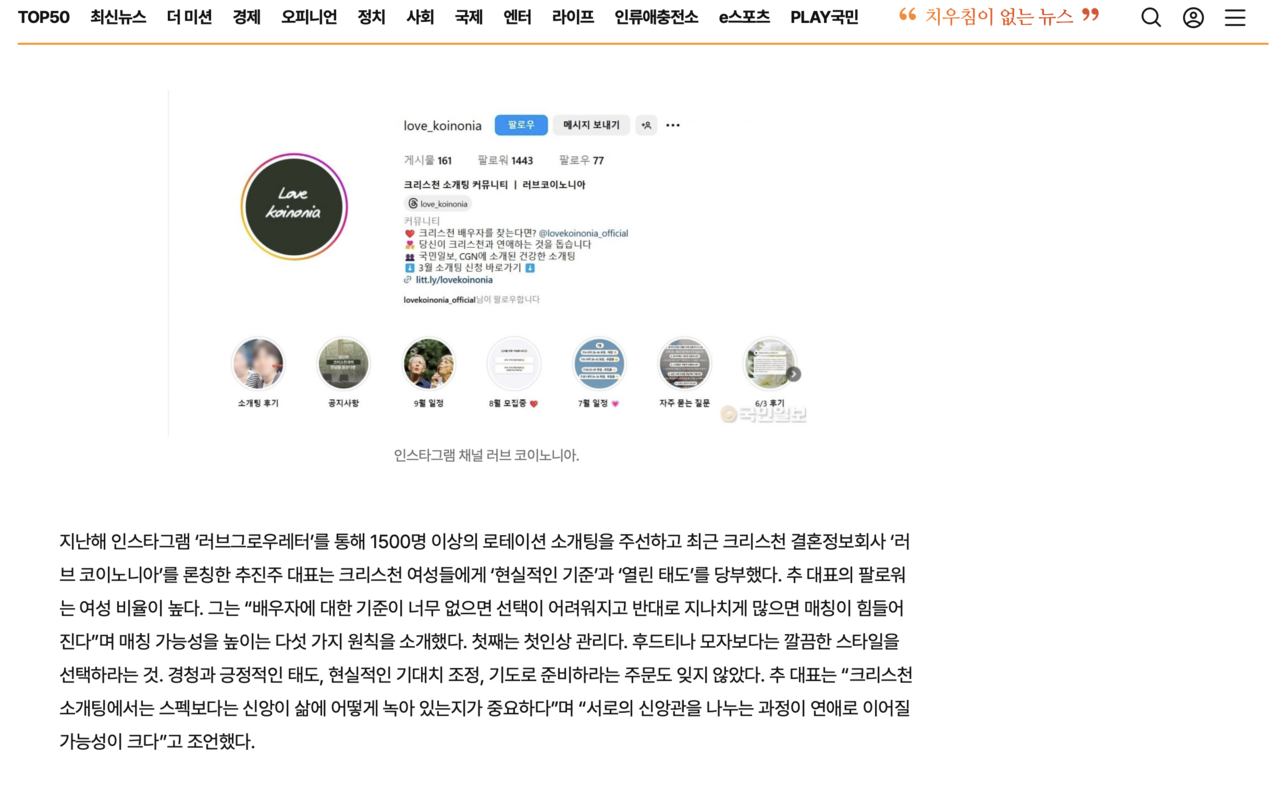Click the love_koinonia Instagram screenshot image
1280x791 pixels.
487,263
